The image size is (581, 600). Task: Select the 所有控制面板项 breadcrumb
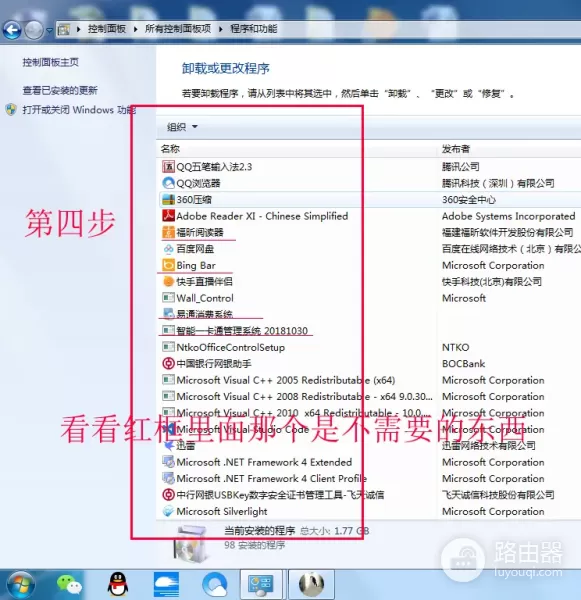pyautogui.click(x=178, y=29)
